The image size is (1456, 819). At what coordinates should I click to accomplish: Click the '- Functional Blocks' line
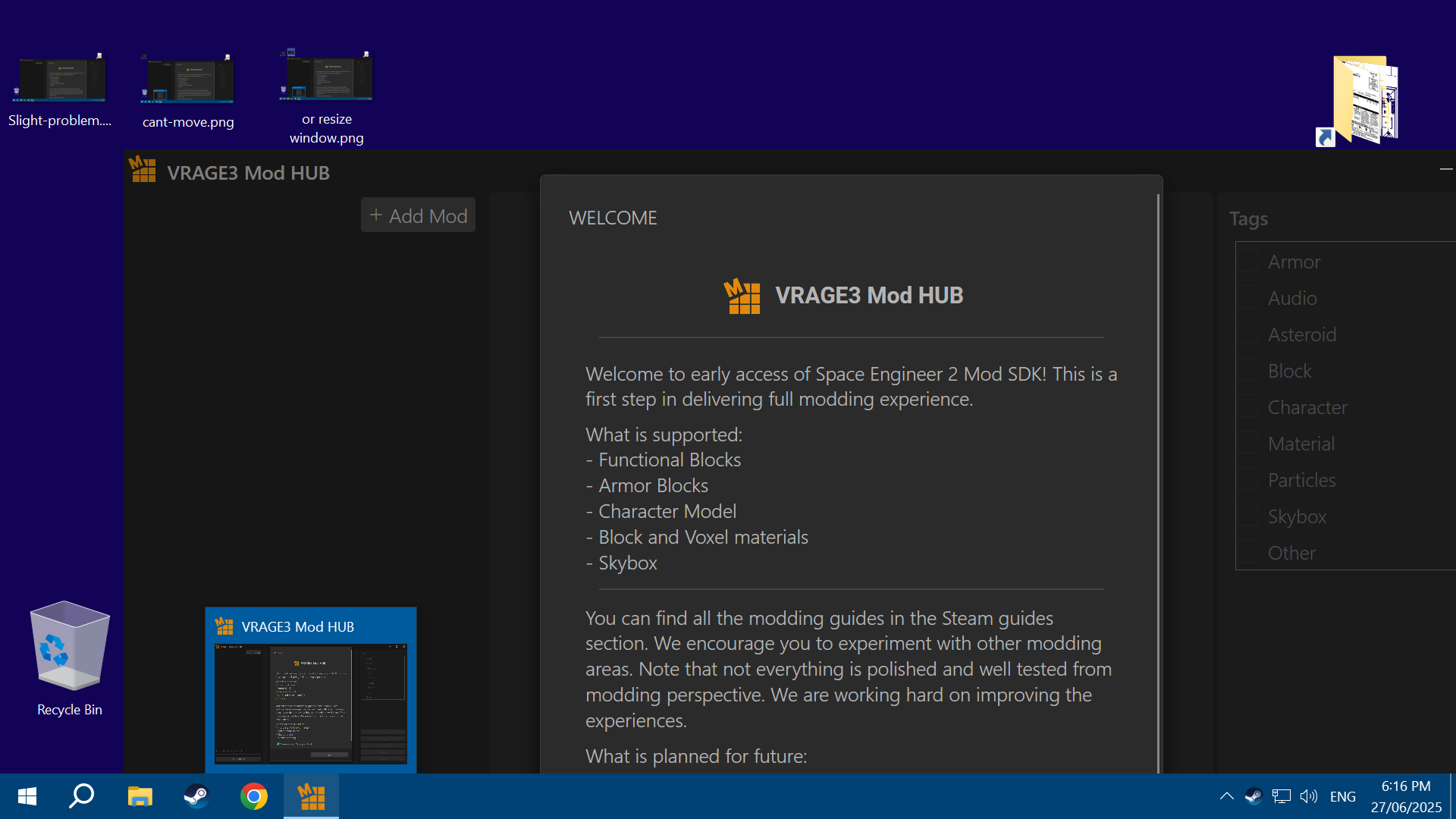pyautogui.click(x=664, y=460)
